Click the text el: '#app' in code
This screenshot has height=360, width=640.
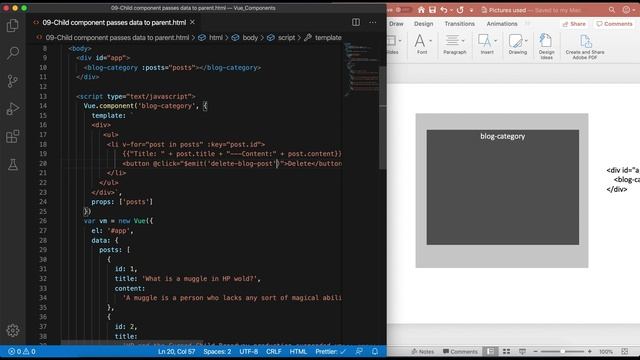(x=112, y=231)
